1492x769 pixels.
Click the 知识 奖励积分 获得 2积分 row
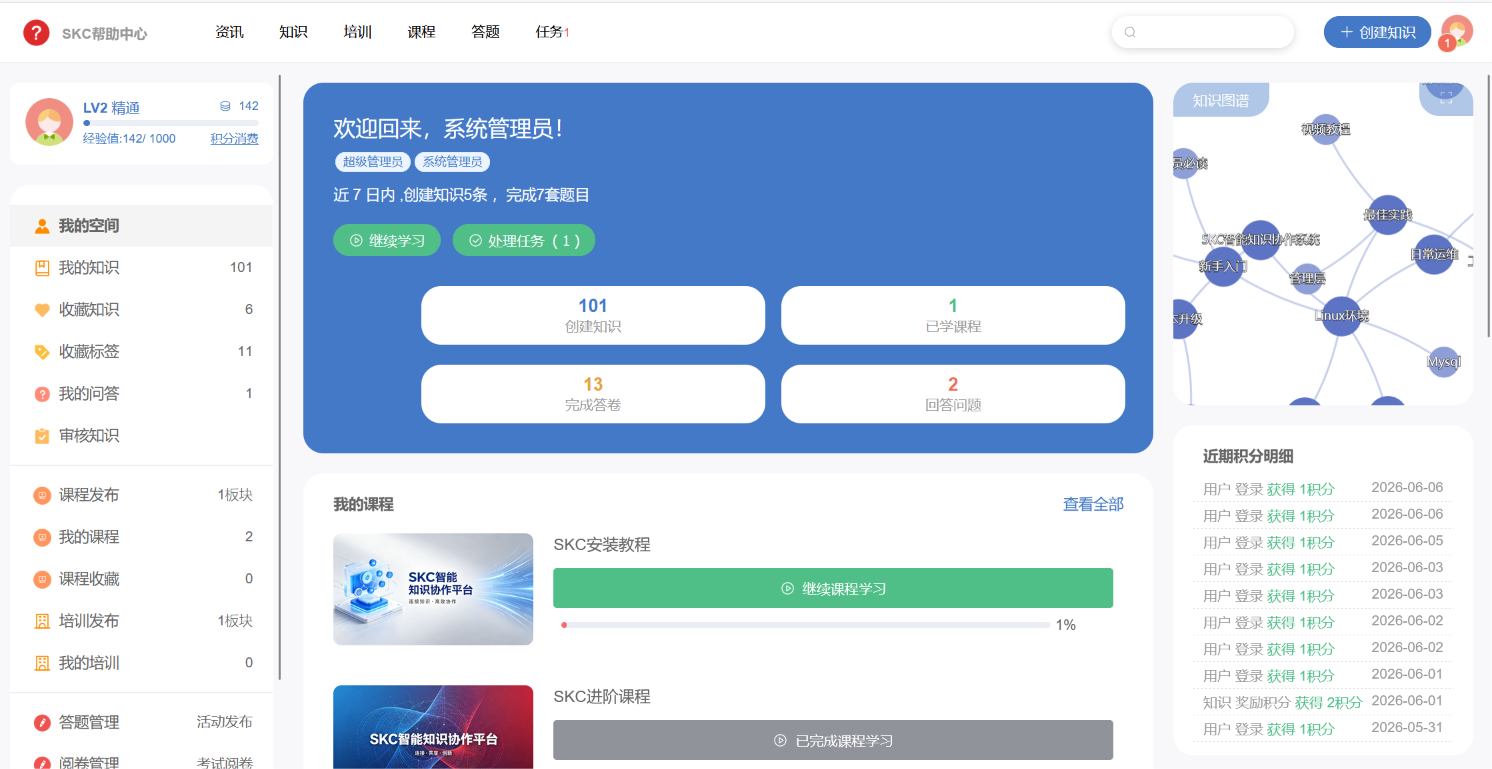coord(1323,702)
